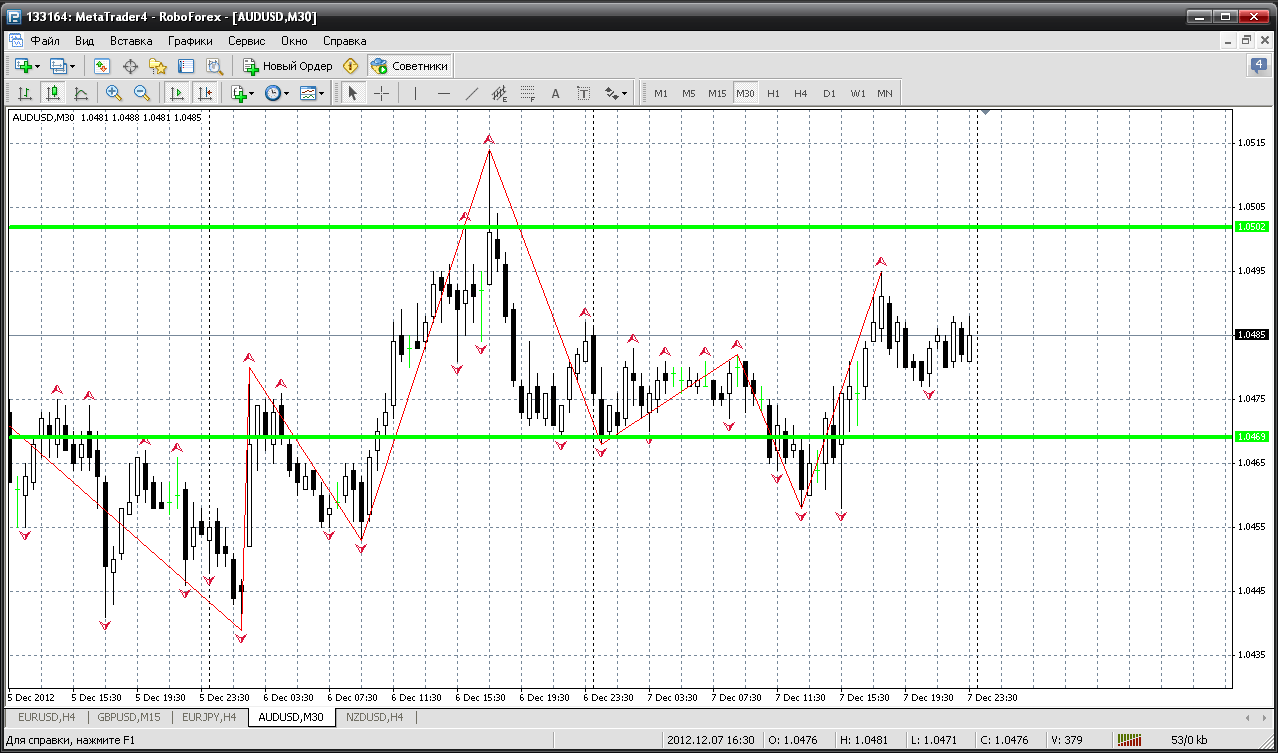Select the Equidistant Channel tool
Screen dimensions: 1278x753
pyautogui.click(x=500, y=93)
